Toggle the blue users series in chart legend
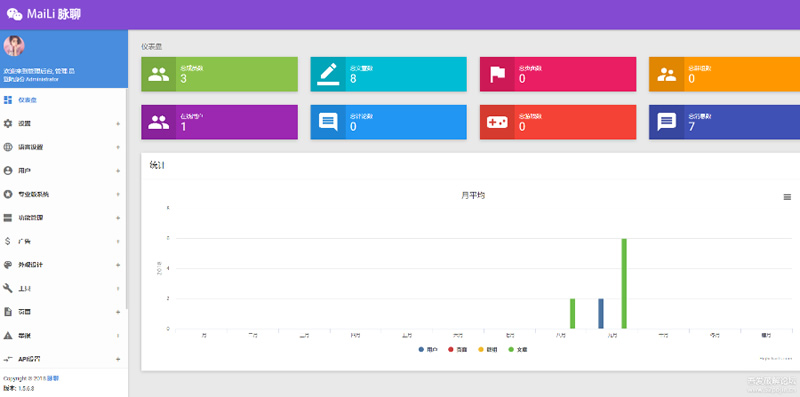Viewport: 800px width, 397px height. click(x=428, y=350)
